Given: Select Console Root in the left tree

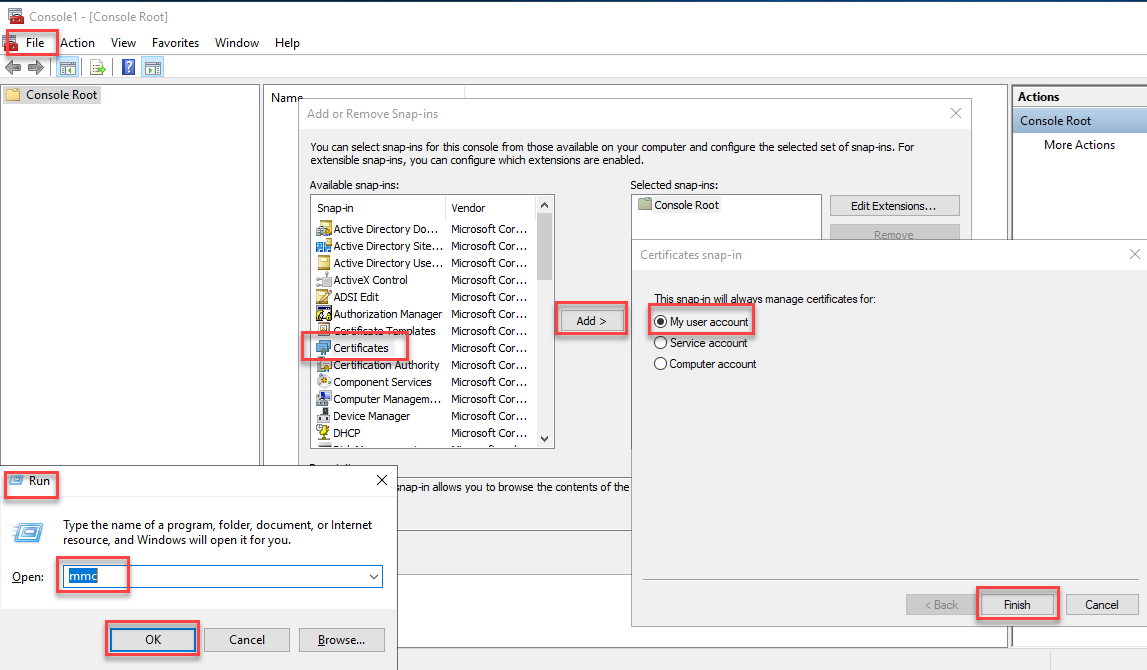Looking at the screenshot, I should click(62, 95).
